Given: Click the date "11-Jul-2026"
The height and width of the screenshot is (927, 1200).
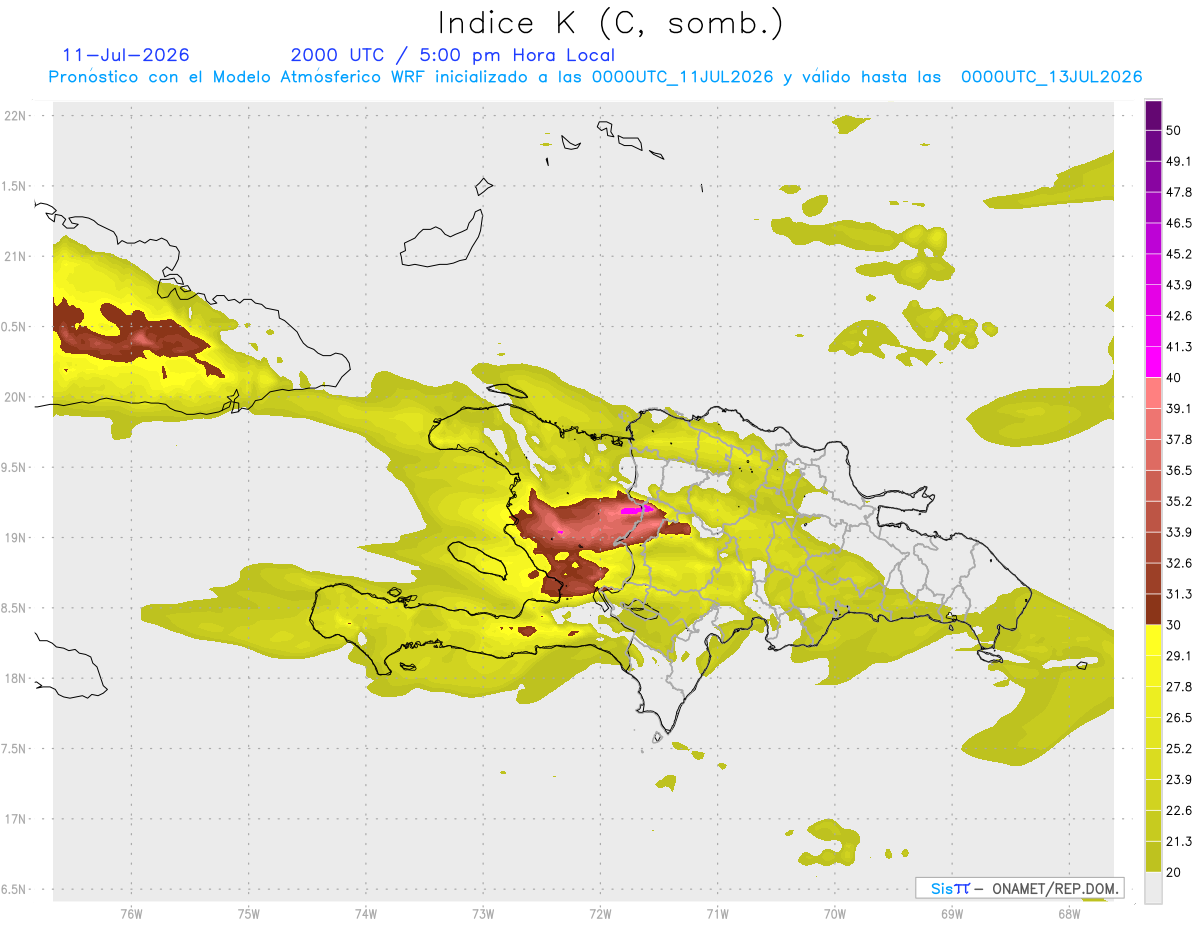Looking at the screenshot, I should click(x=126, y=55).
